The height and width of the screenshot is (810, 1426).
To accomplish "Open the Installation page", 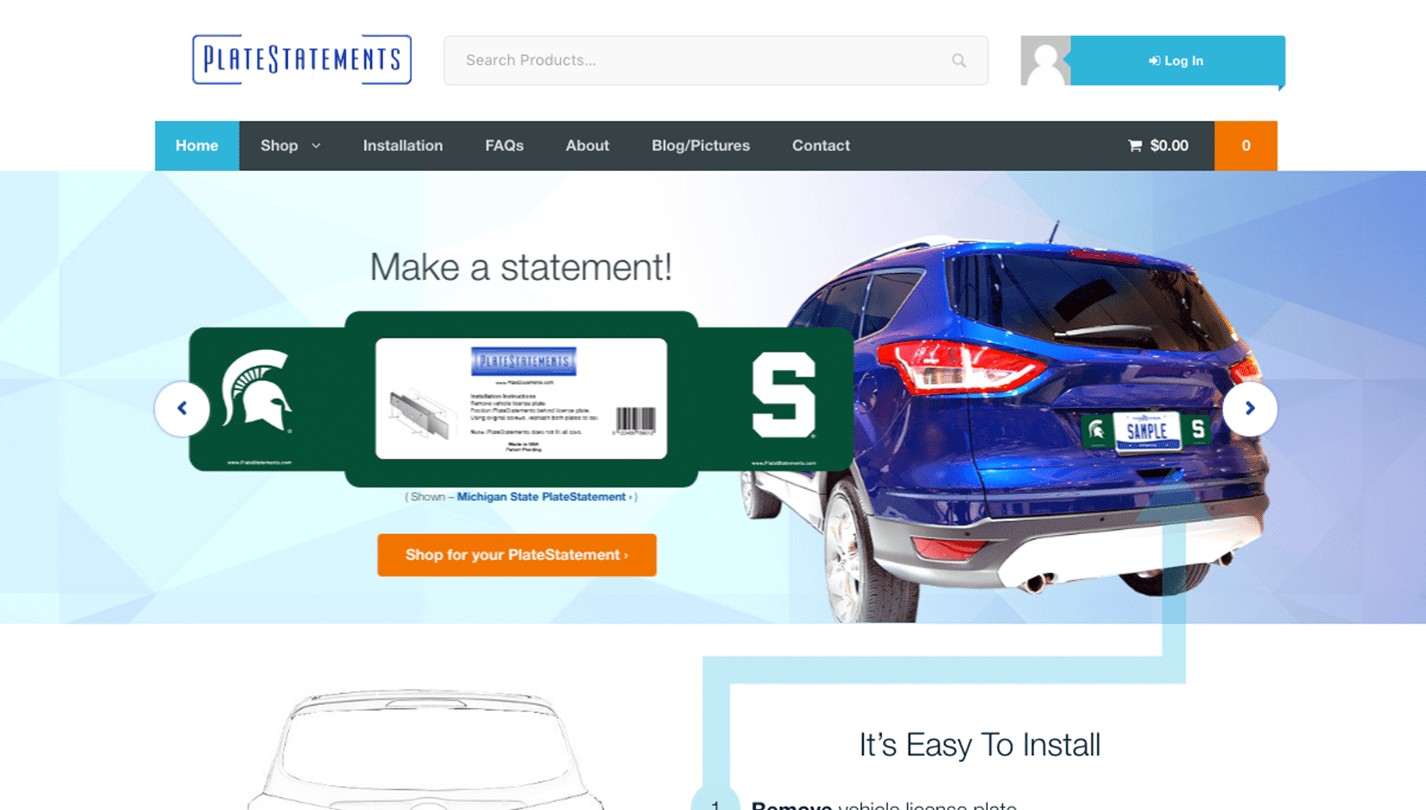I will (x=402, y=146).
